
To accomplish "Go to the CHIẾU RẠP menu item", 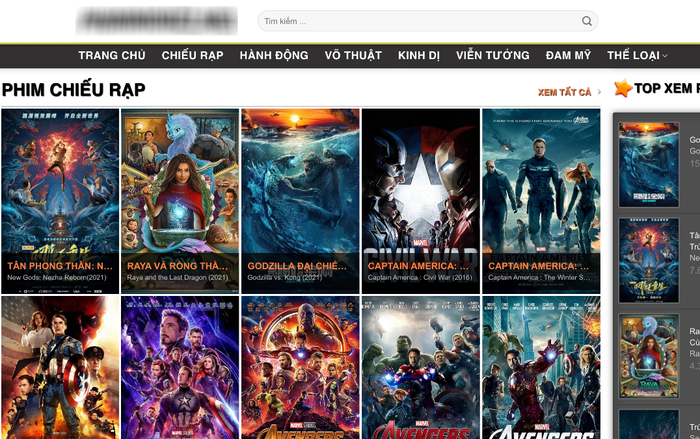I will click(192, 56).
